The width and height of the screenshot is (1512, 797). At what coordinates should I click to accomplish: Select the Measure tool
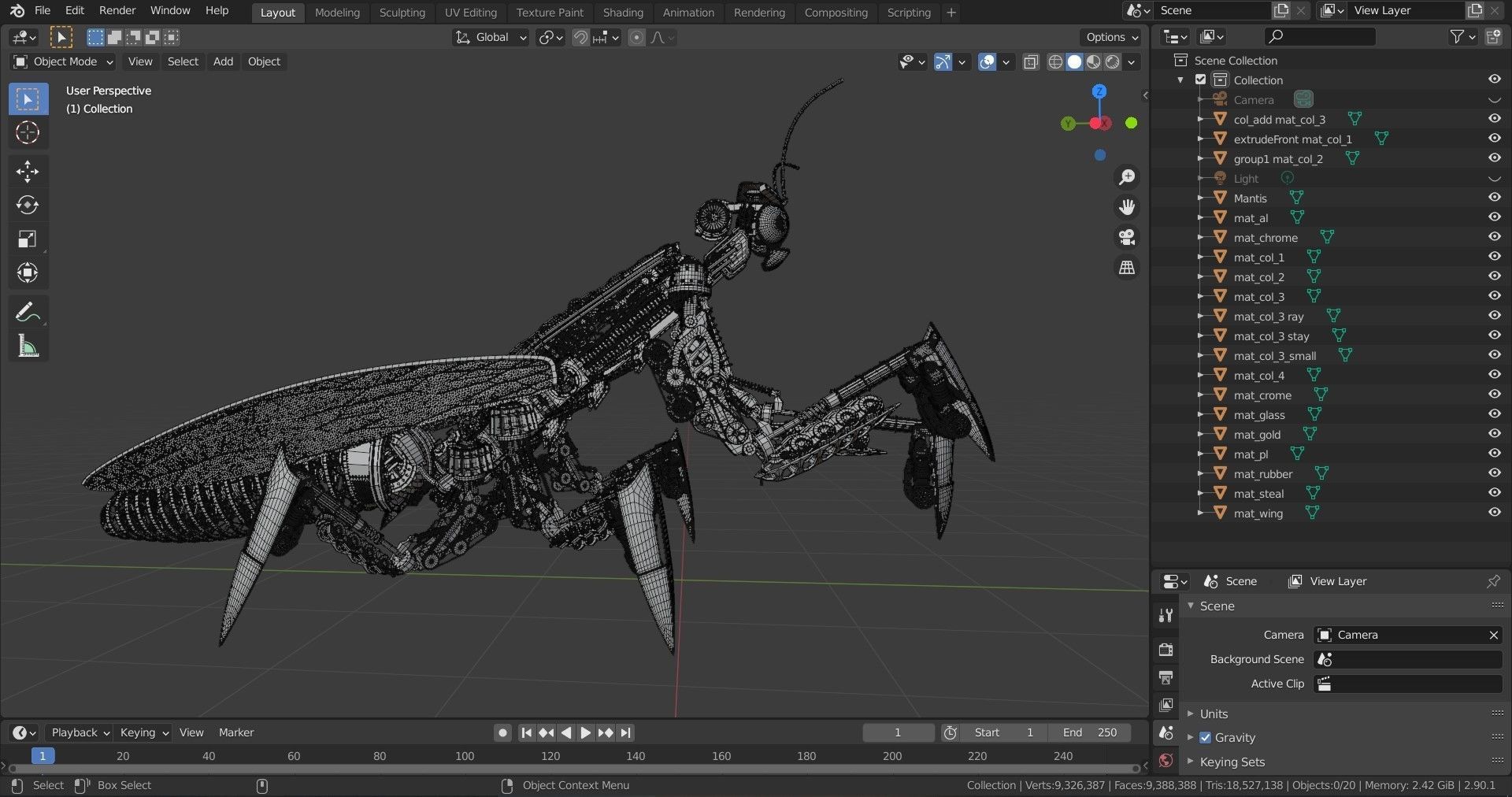click(28, 347)
